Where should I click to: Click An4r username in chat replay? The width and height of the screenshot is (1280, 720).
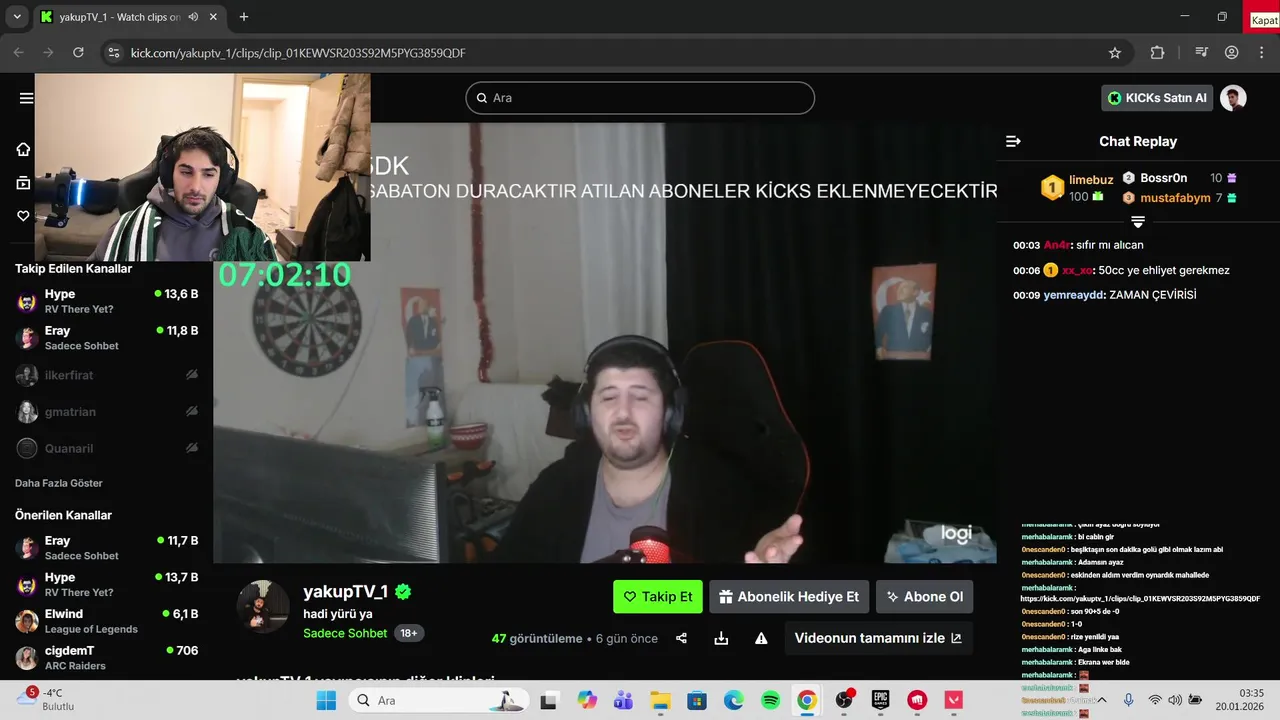pyautogui.click(x=1056, y=245)
